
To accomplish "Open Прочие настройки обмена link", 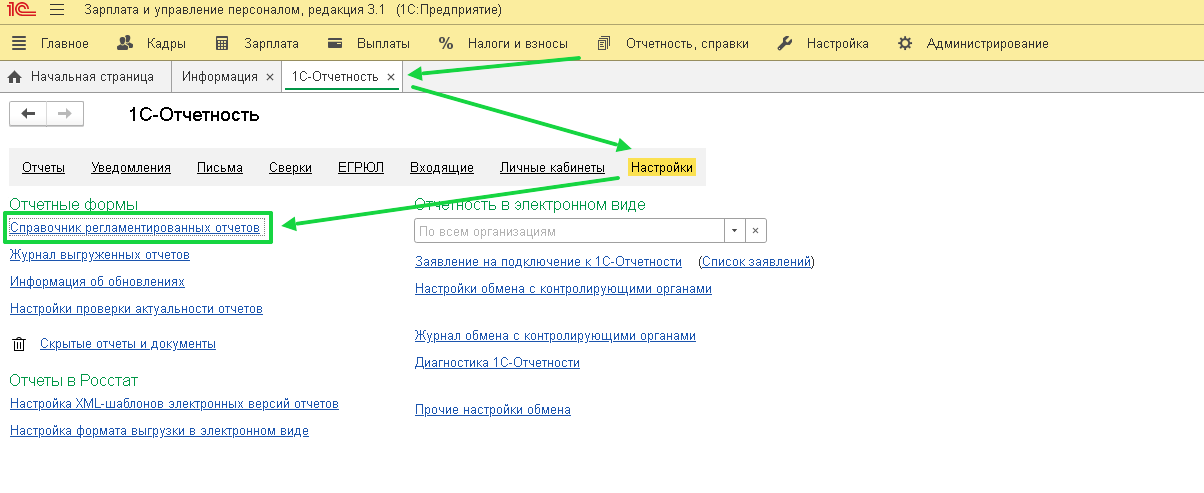I will (493, 410).
